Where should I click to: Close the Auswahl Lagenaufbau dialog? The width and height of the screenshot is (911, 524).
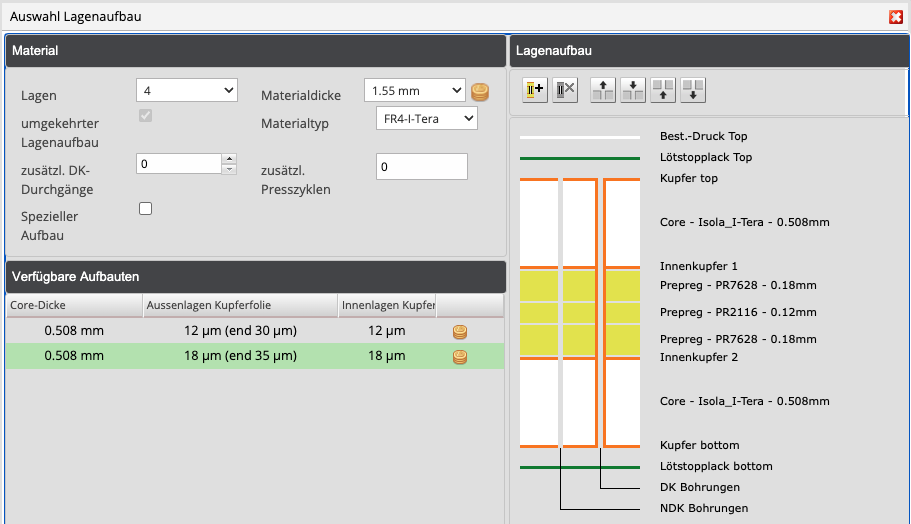pyautogui.click(x=896, y=16)
